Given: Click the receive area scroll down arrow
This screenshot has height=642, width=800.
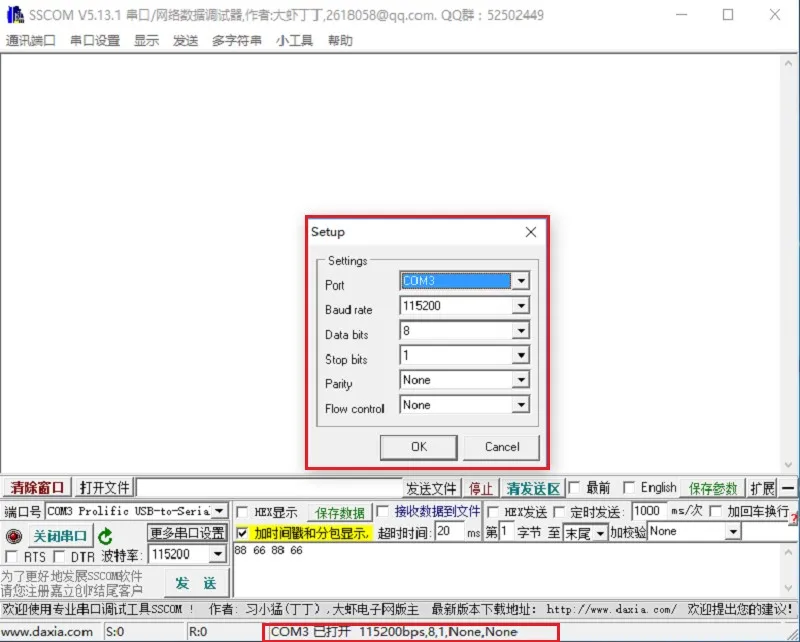Looking at the screenshot, I should tap(788, 465).
